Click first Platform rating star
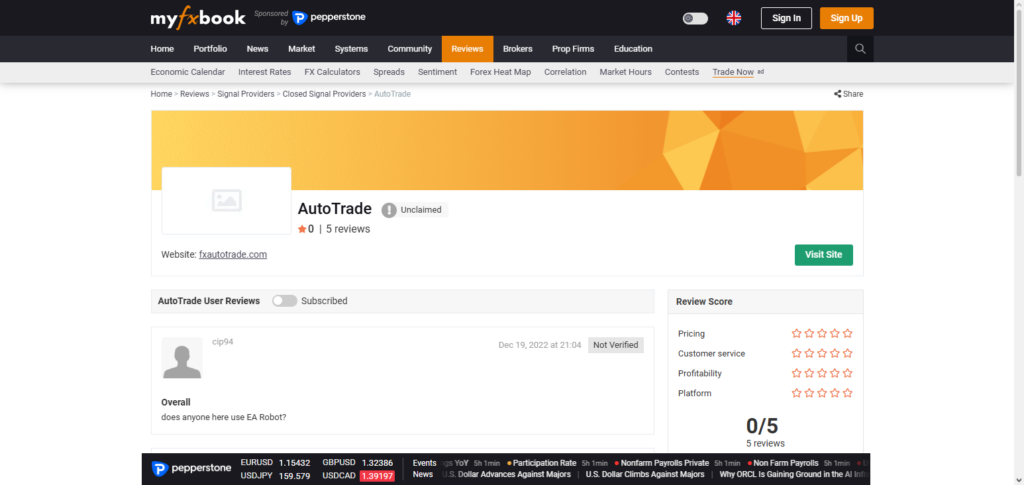1024x485 pixels. pyautogui.click(x=796, y=393)
